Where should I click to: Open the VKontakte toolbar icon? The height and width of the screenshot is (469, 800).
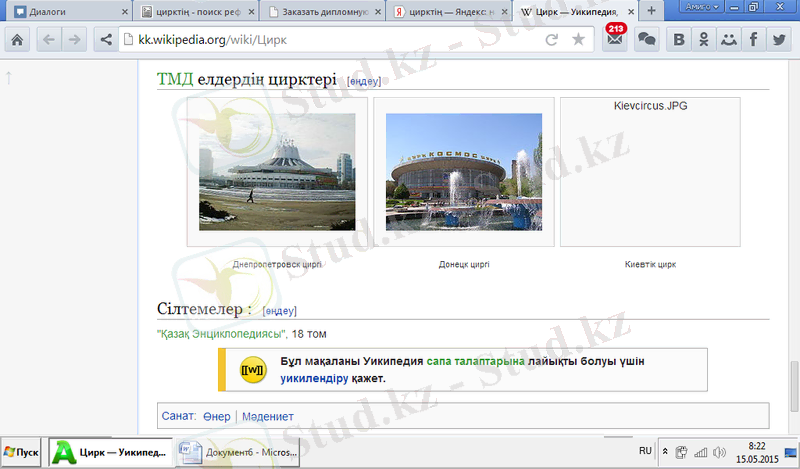[681, 40]
